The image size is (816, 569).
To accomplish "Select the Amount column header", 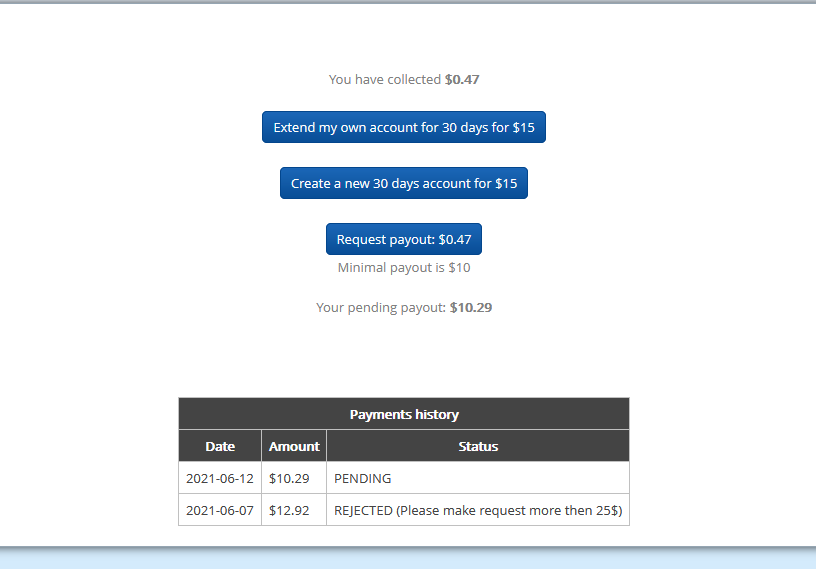I will point(294,446).
